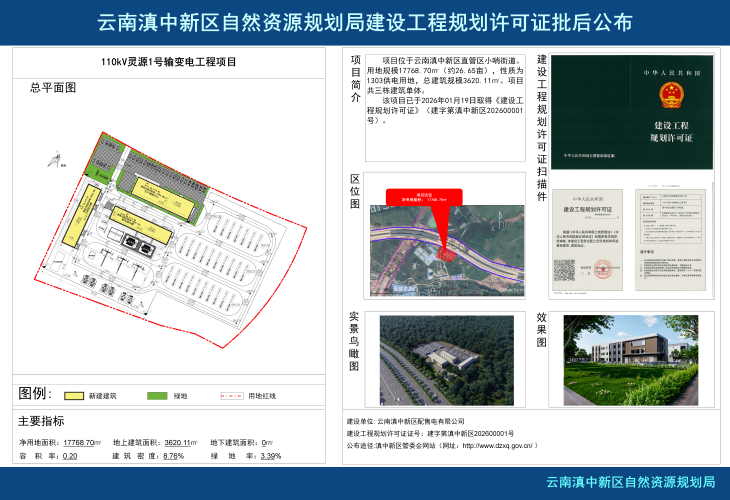Click the 主要指标 heading

(x=41, y=421)
